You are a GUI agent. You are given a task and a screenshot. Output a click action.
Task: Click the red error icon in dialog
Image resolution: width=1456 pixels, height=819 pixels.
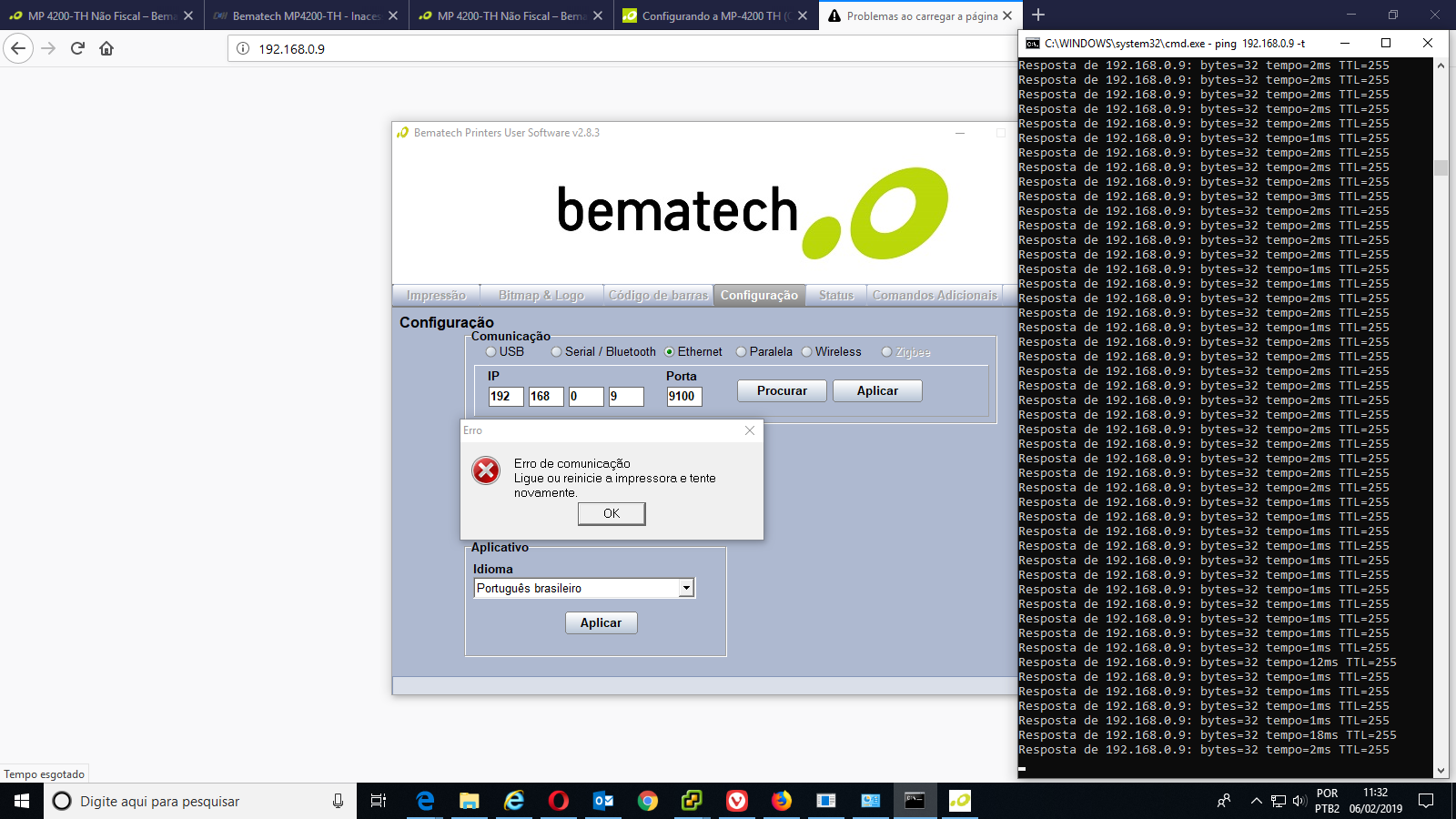pyautogui.click(x=486, y=470)
